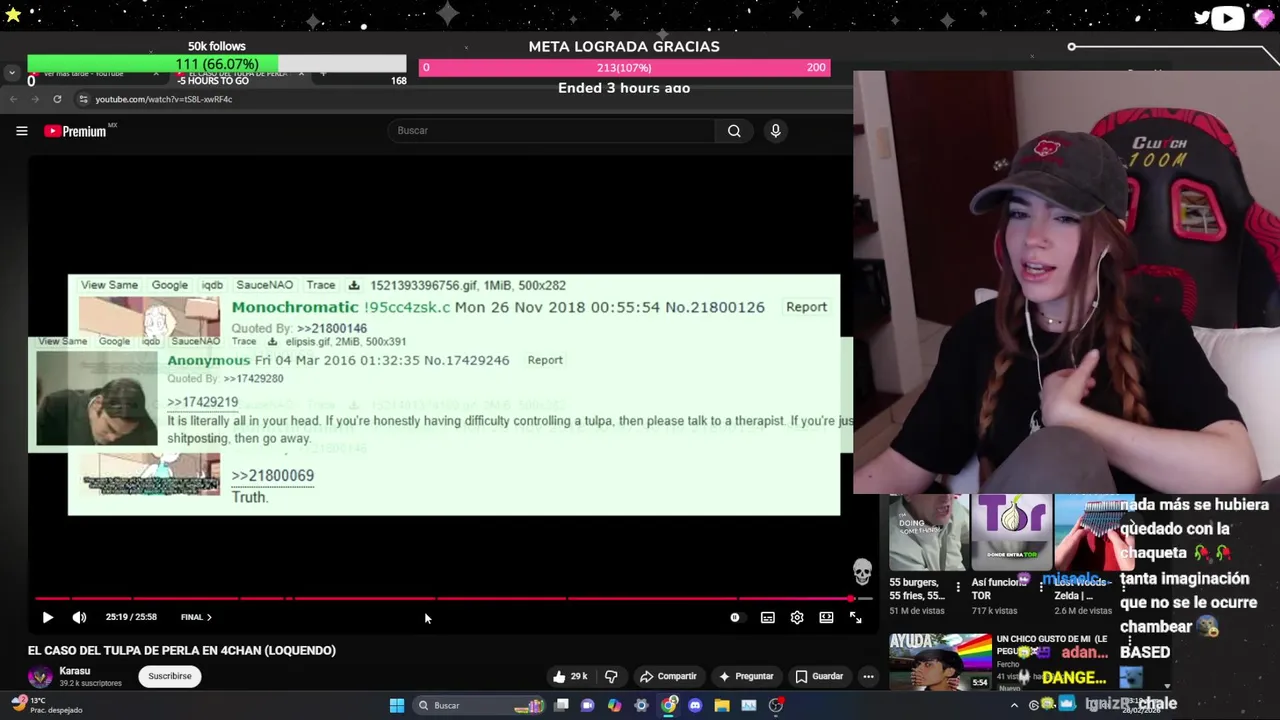Open Chrome from the taskbar
Image resolution: width=1280 pixels, height=720 pixels.
668,706
